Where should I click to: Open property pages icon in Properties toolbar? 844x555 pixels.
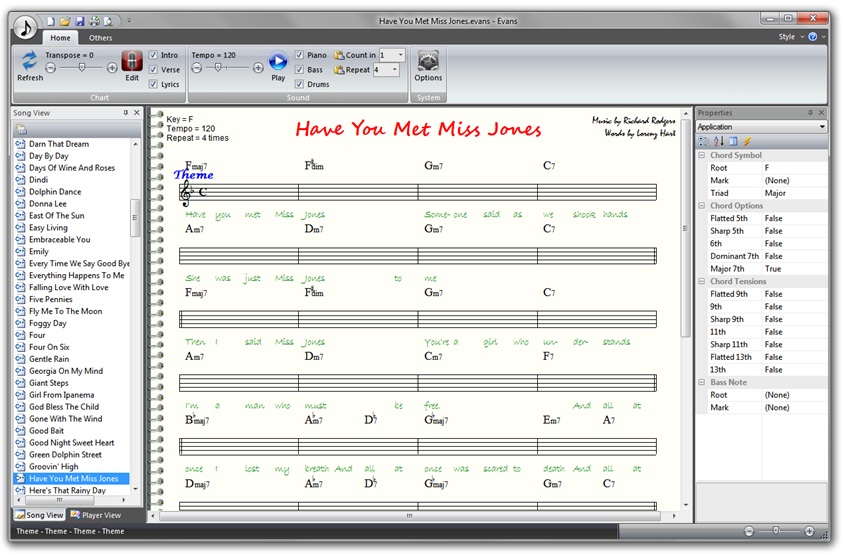(733, 141)
